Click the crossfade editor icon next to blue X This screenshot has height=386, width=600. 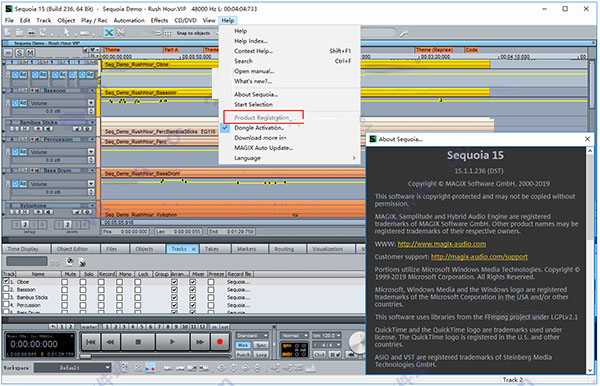pos(121,33)
